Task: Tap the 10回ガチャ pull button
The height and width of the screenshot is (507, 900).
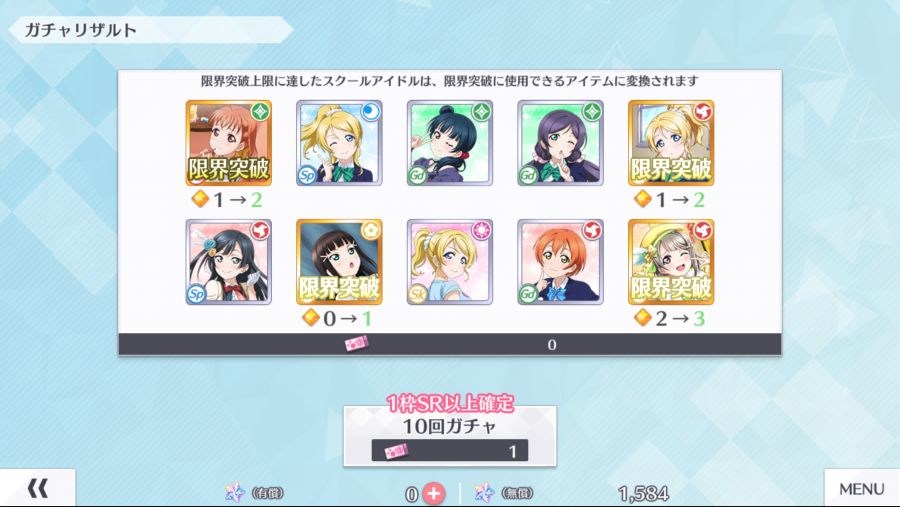Action: coord(449,436)
